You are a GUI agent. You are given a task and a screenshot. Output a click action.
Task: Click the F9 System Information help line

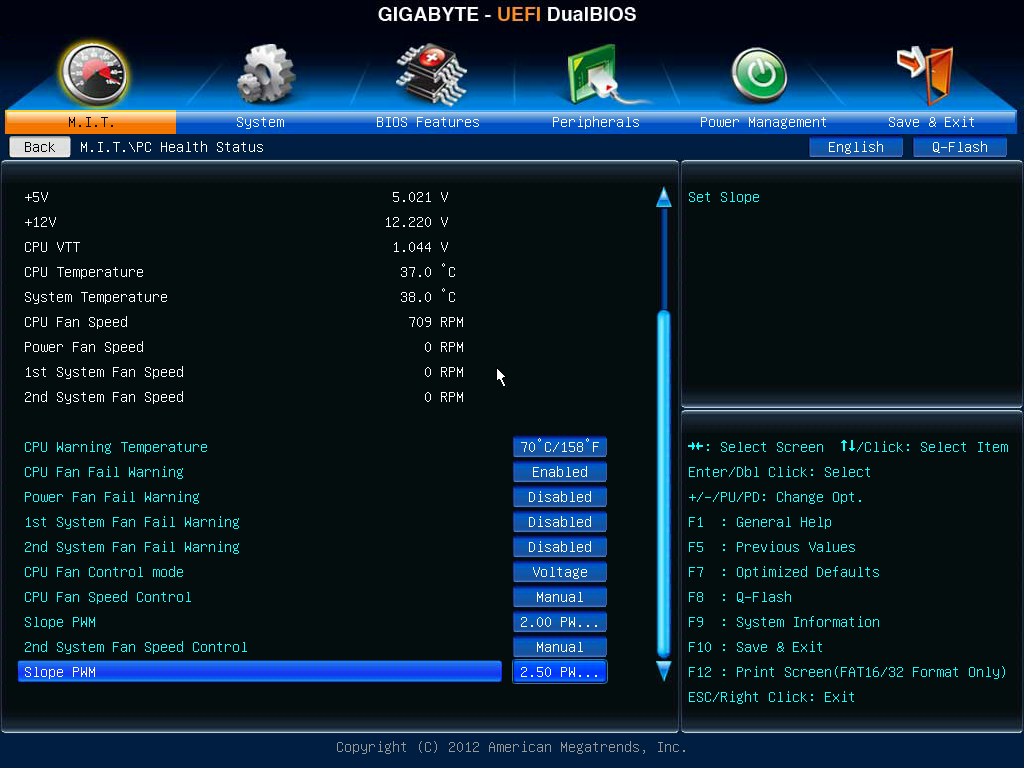784,622
